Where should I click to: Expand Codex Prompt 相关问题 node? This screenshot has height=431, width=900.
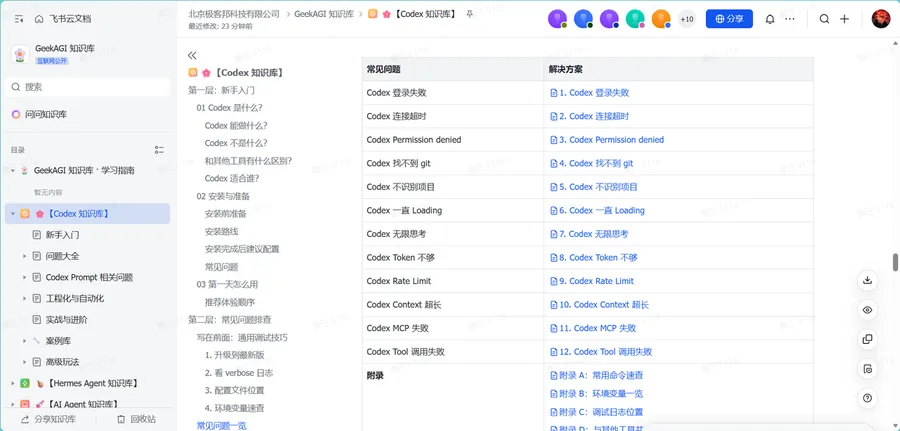[x=25, y=277]
